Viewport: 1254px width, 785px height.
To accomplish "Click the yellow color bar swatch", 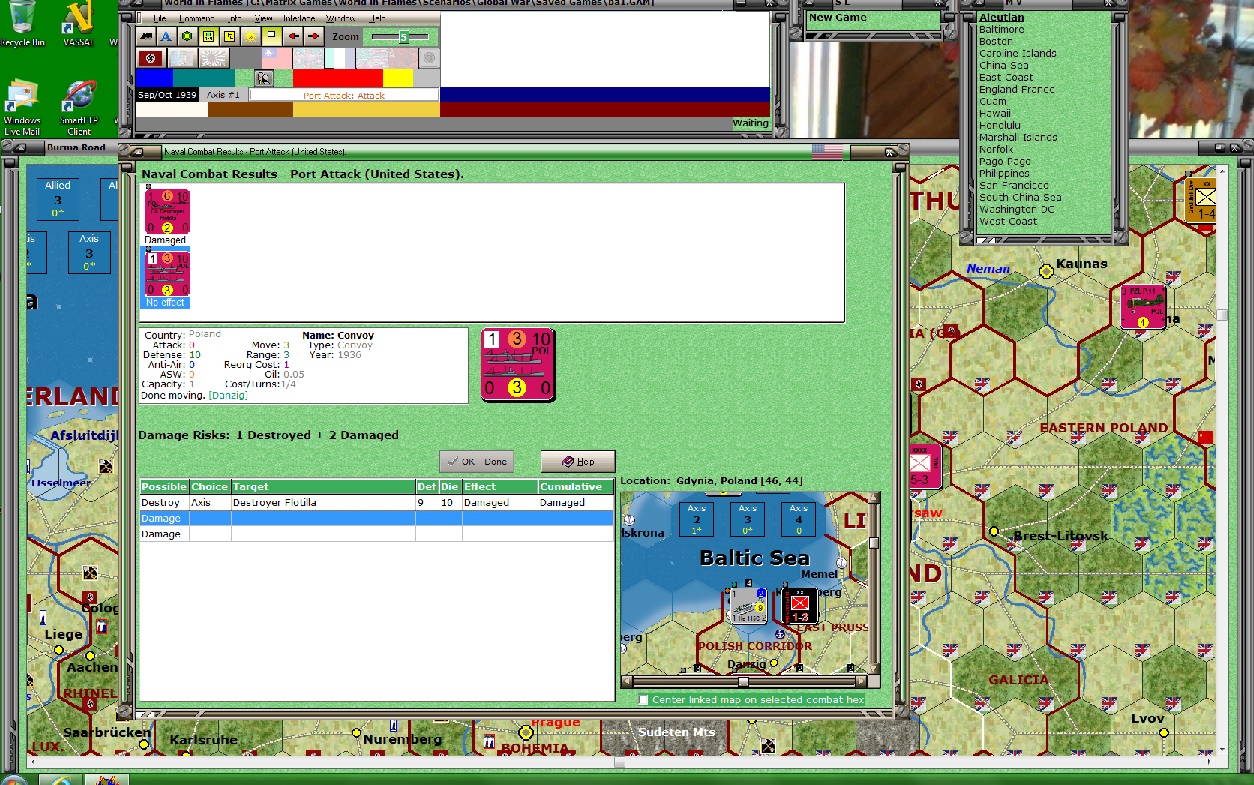I will 398,77.
